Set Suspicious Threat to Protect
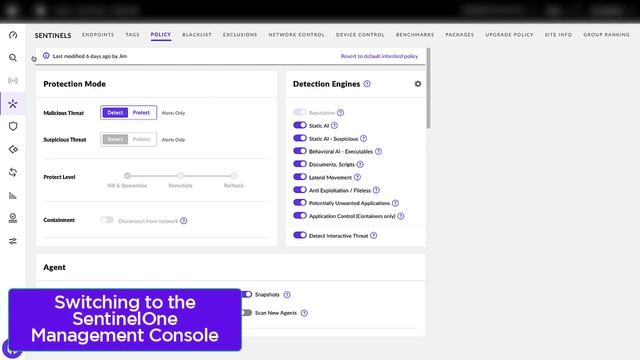 pyautogui.click(x=141, y=139)
